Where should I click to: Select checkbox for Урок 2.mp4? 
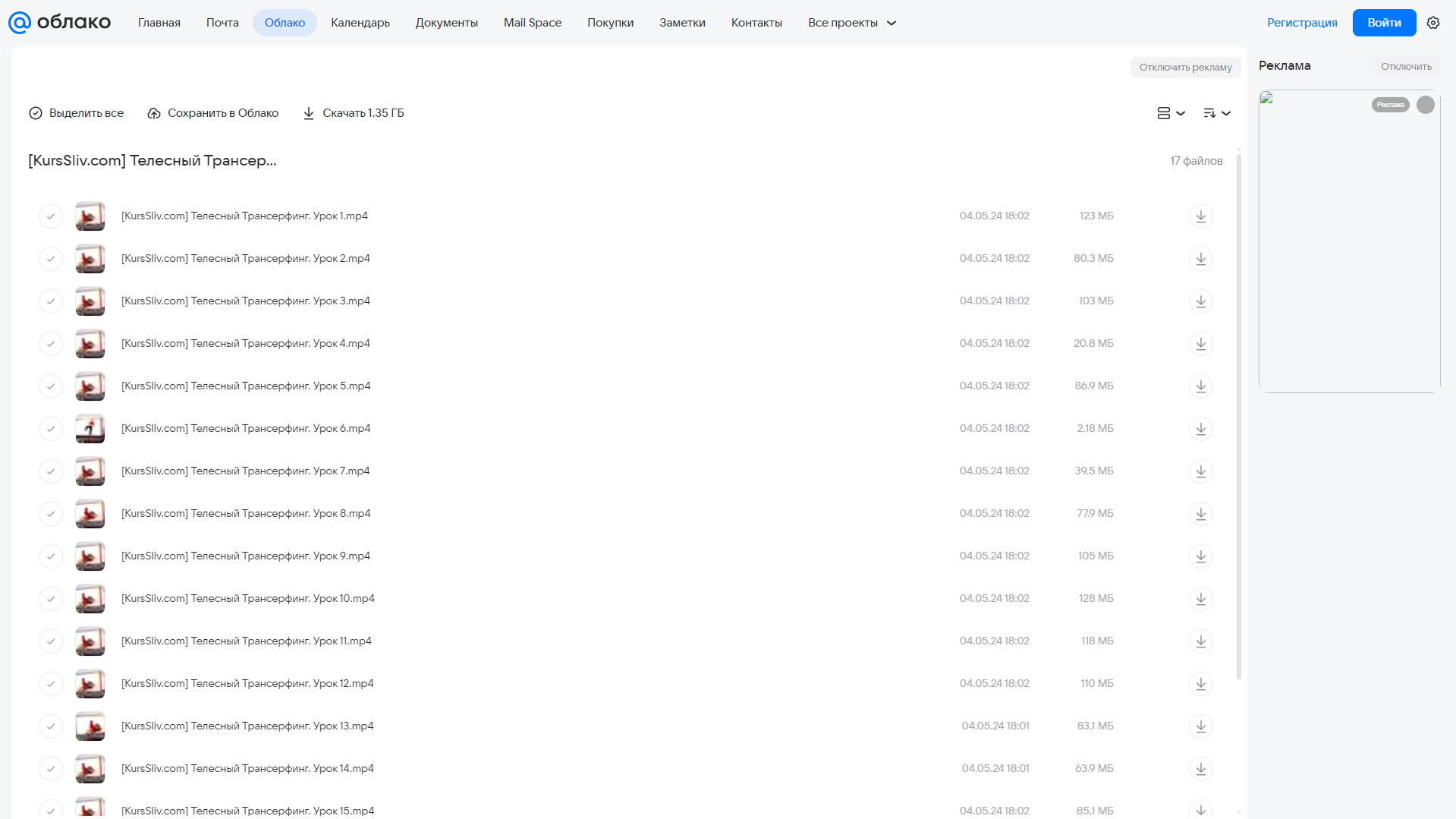(51, 259)
